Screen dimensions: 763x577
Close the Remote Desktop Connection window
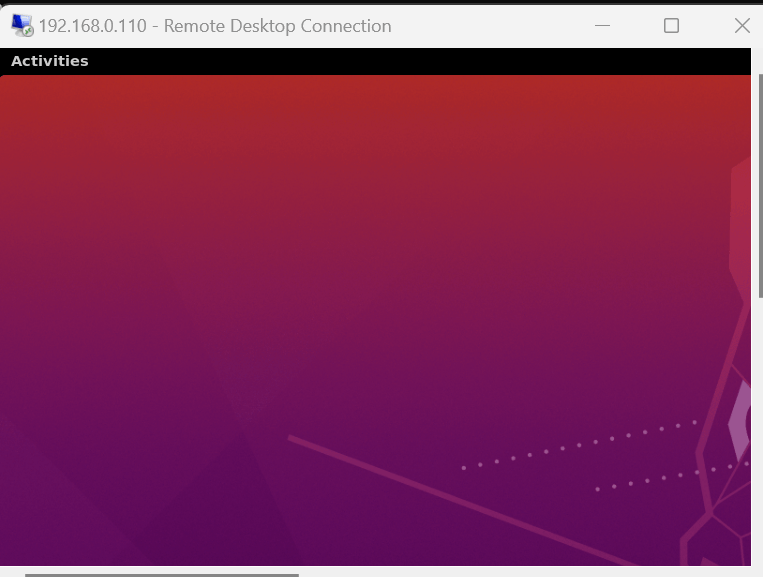pyautogui.click(x=741, y=26)
